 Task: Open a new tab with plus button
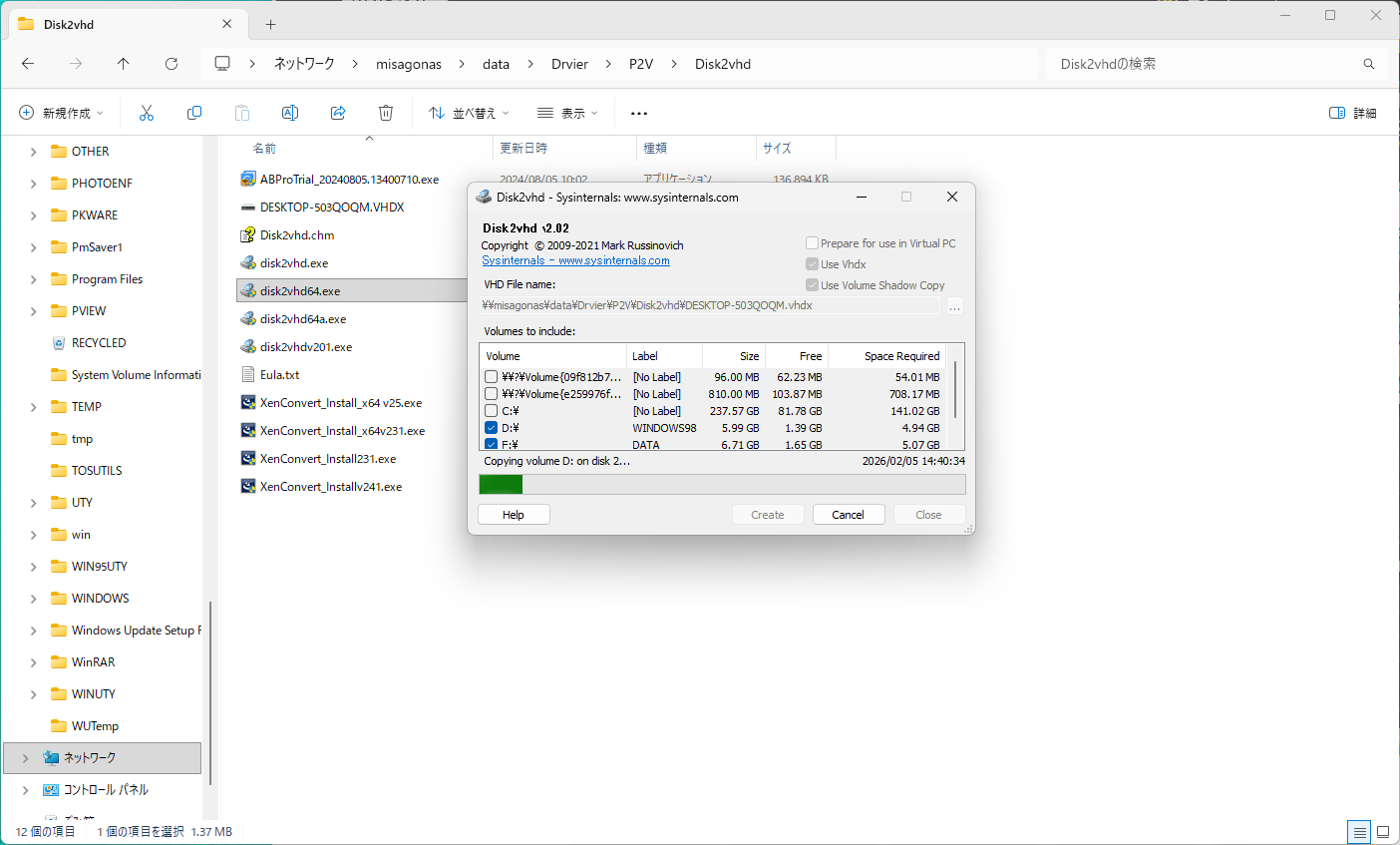click(270, 24)
